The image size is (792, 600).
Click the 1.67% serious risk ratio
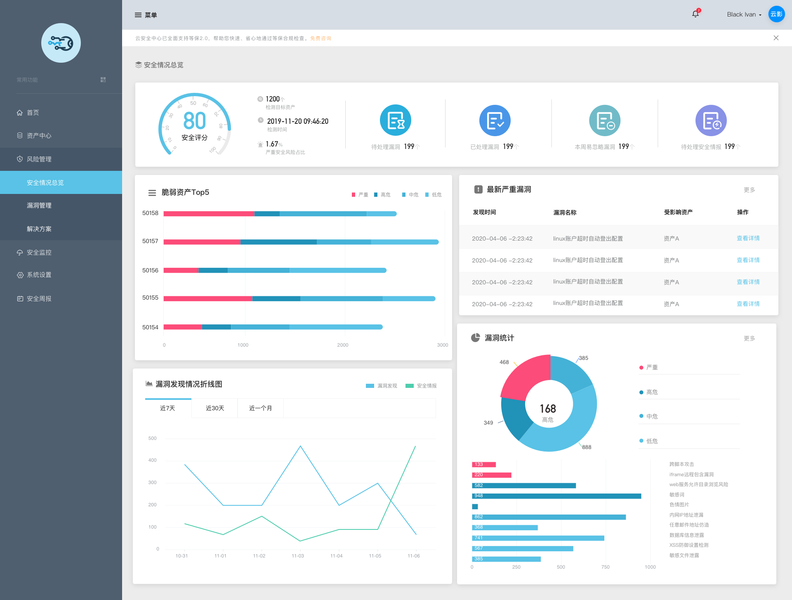[274, 144]
